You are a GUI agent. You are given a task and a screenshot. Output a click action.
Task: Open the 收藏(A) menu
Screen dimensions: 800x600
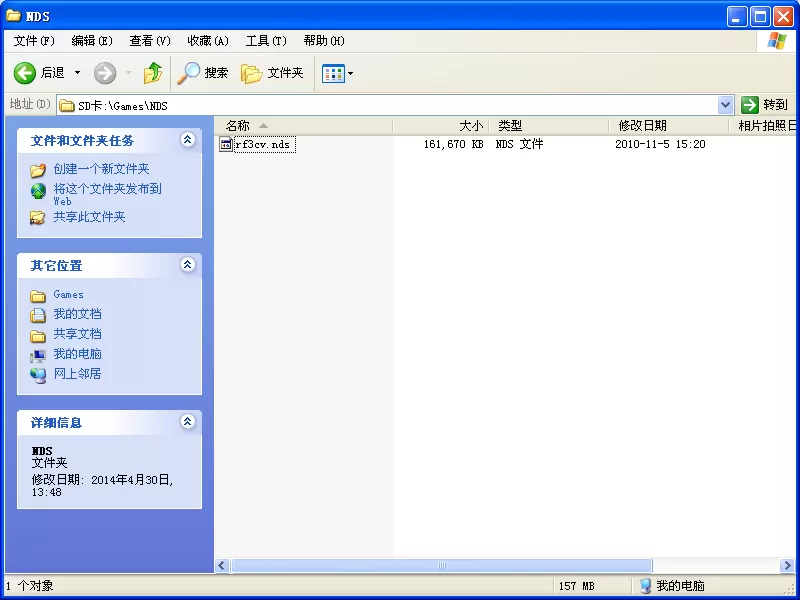[208, 41]
